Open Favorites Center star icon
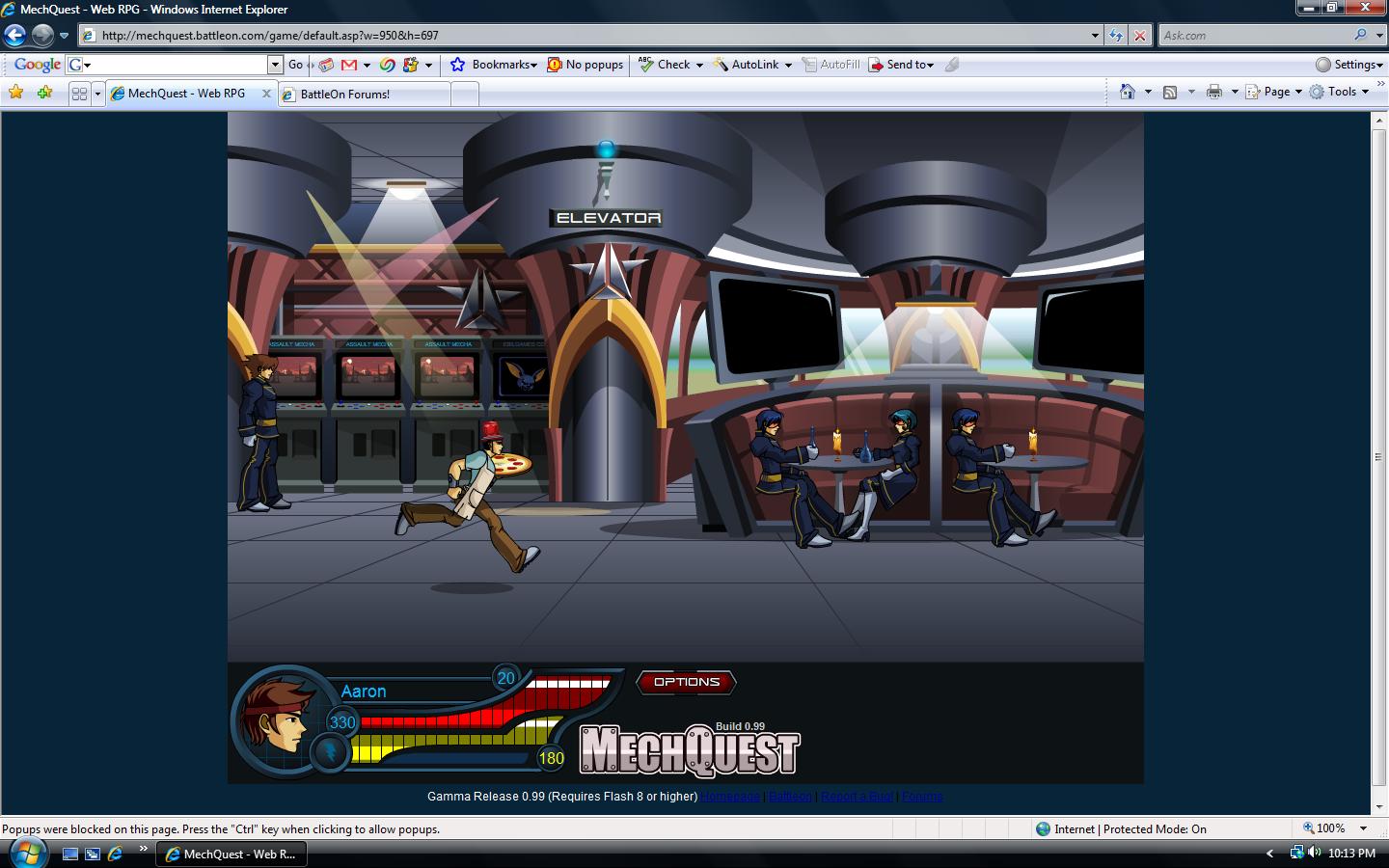Screen dimensions: 1389x868 [15, 93]
